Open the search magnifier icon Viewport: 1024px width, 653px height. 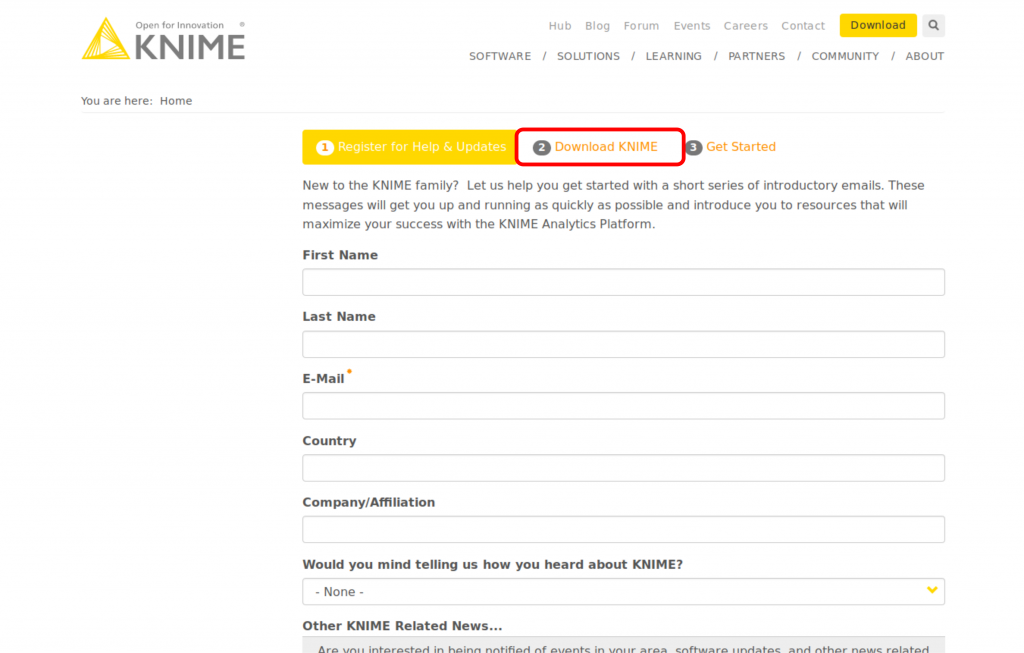pyautogui.click(x=933, y=25)
